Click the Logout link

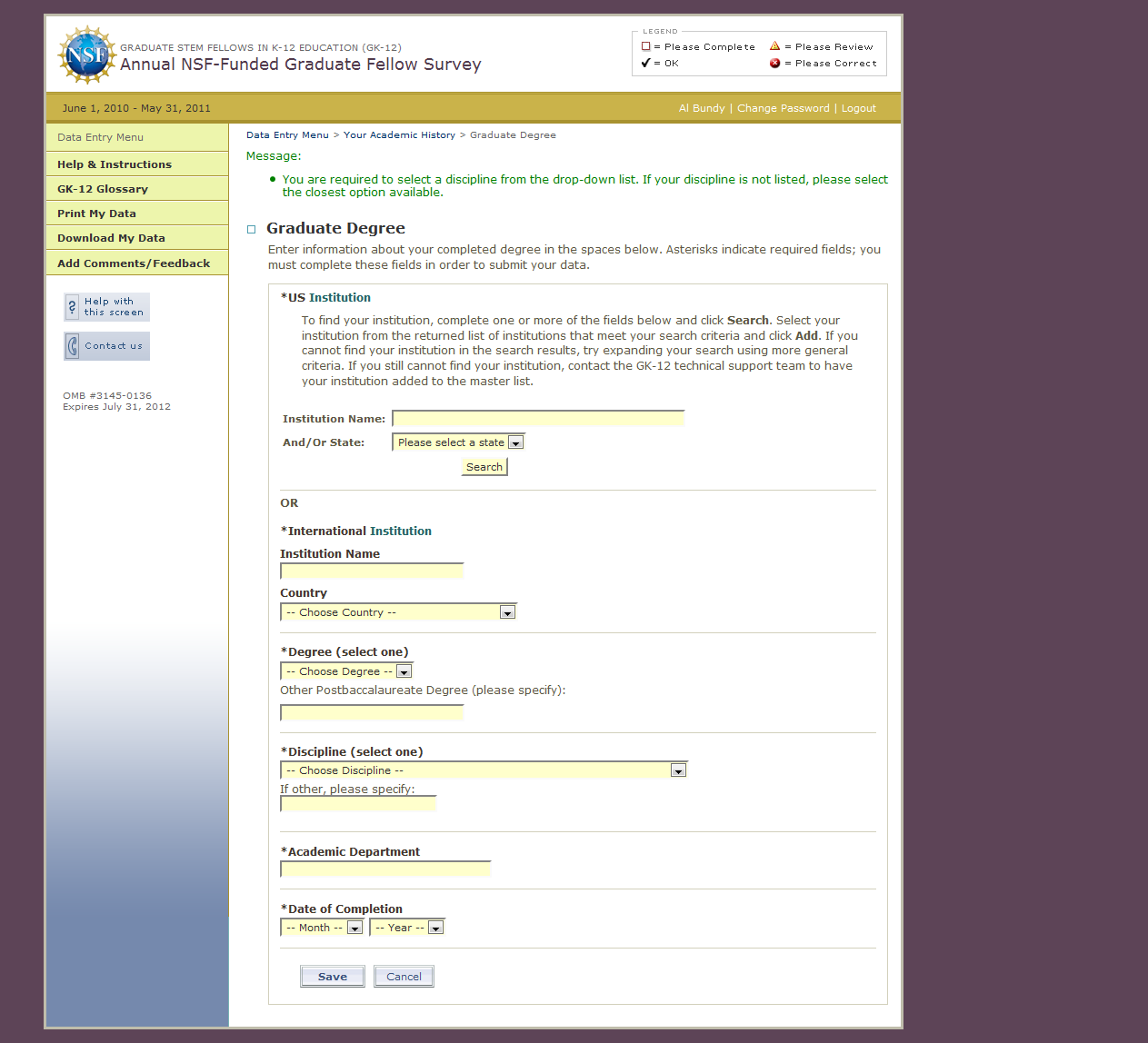tap(859, 108)
